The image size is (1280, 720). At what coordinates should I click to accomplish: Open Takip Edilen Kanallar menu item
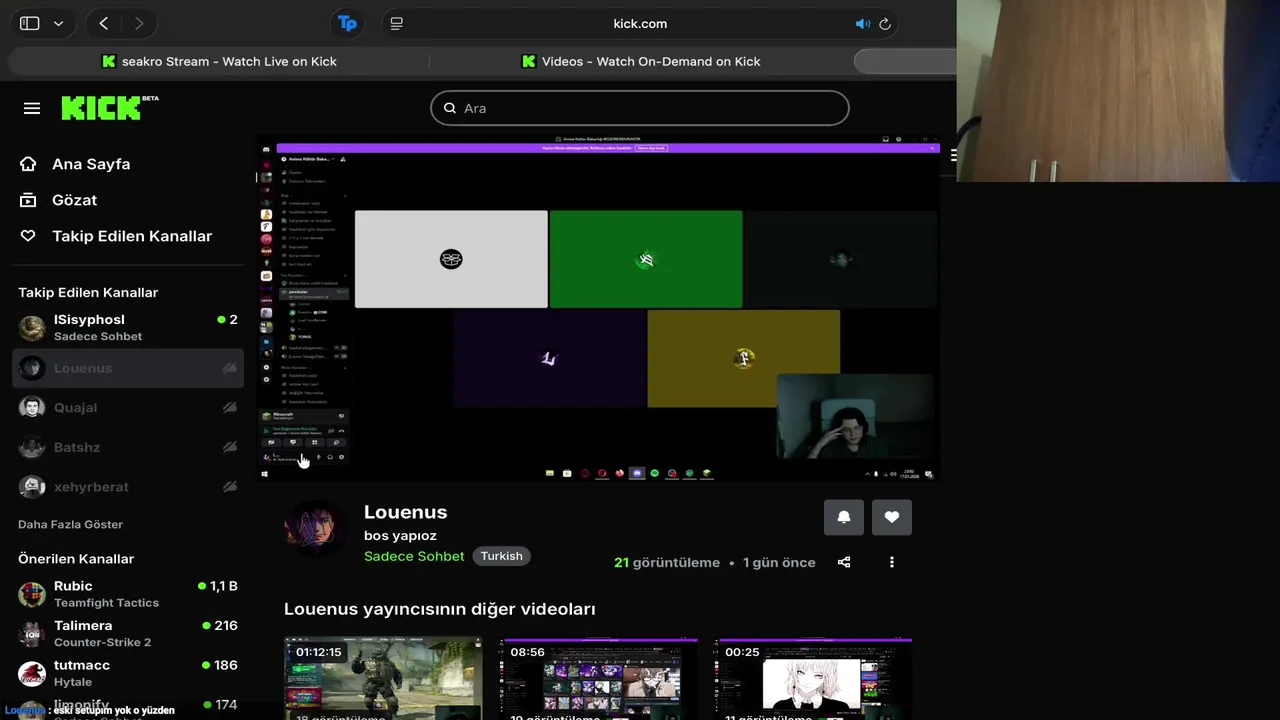[132, 236]
